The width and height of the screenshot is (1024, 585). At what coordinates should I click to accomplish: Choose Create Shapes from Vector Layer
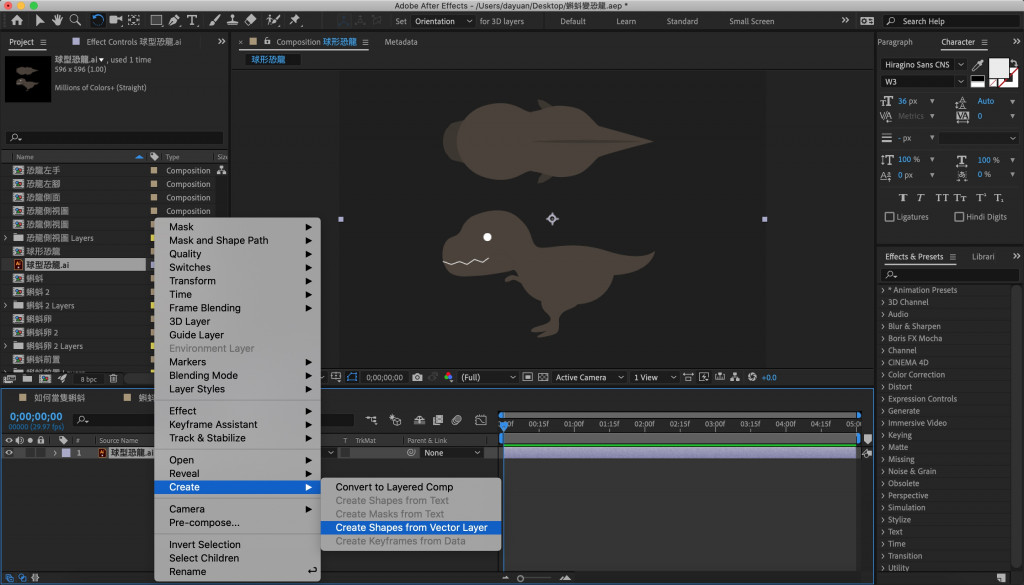pos(411,528)
